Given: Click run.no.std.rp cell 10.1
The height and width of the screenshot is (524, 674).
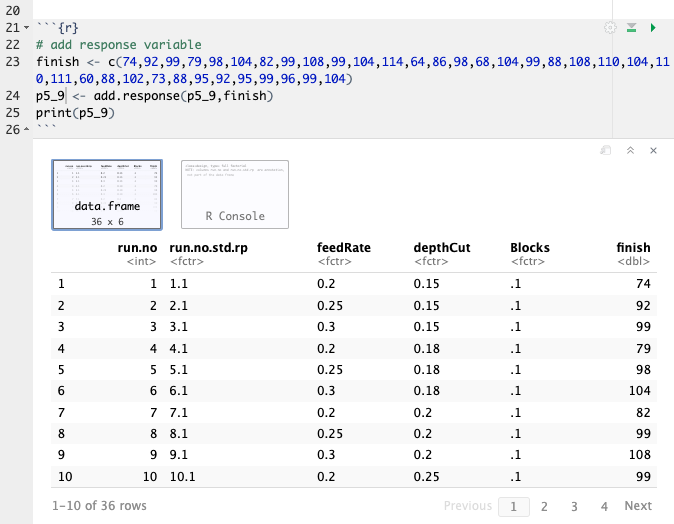Looking at the screenshot, I should click(x=182, y=477).
